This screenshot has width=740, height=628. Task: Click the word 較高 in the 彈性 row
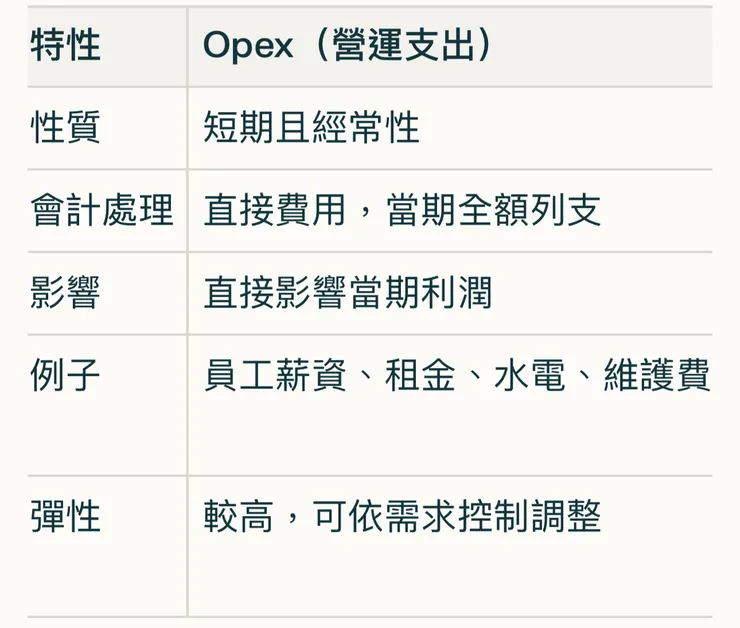pyautogui.click(x=239, y=517)
